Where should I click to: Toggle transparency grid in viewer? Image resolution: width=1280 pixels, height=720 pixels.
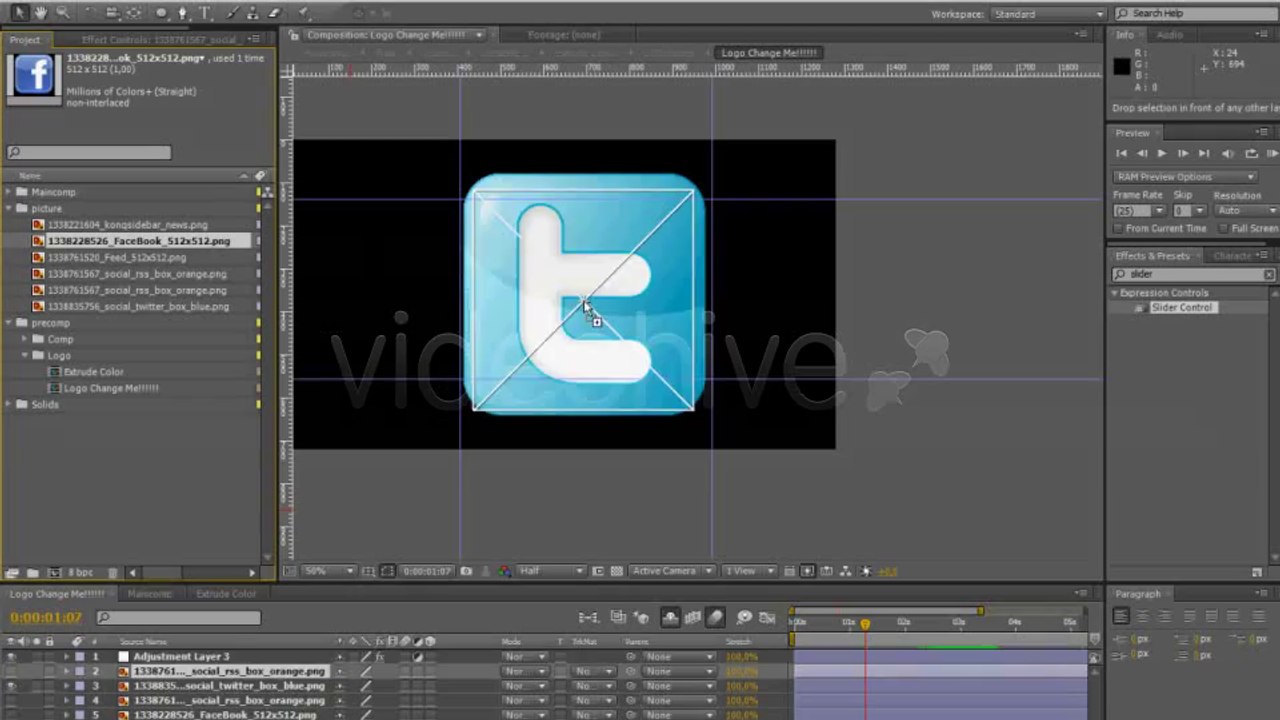(616, 571)
